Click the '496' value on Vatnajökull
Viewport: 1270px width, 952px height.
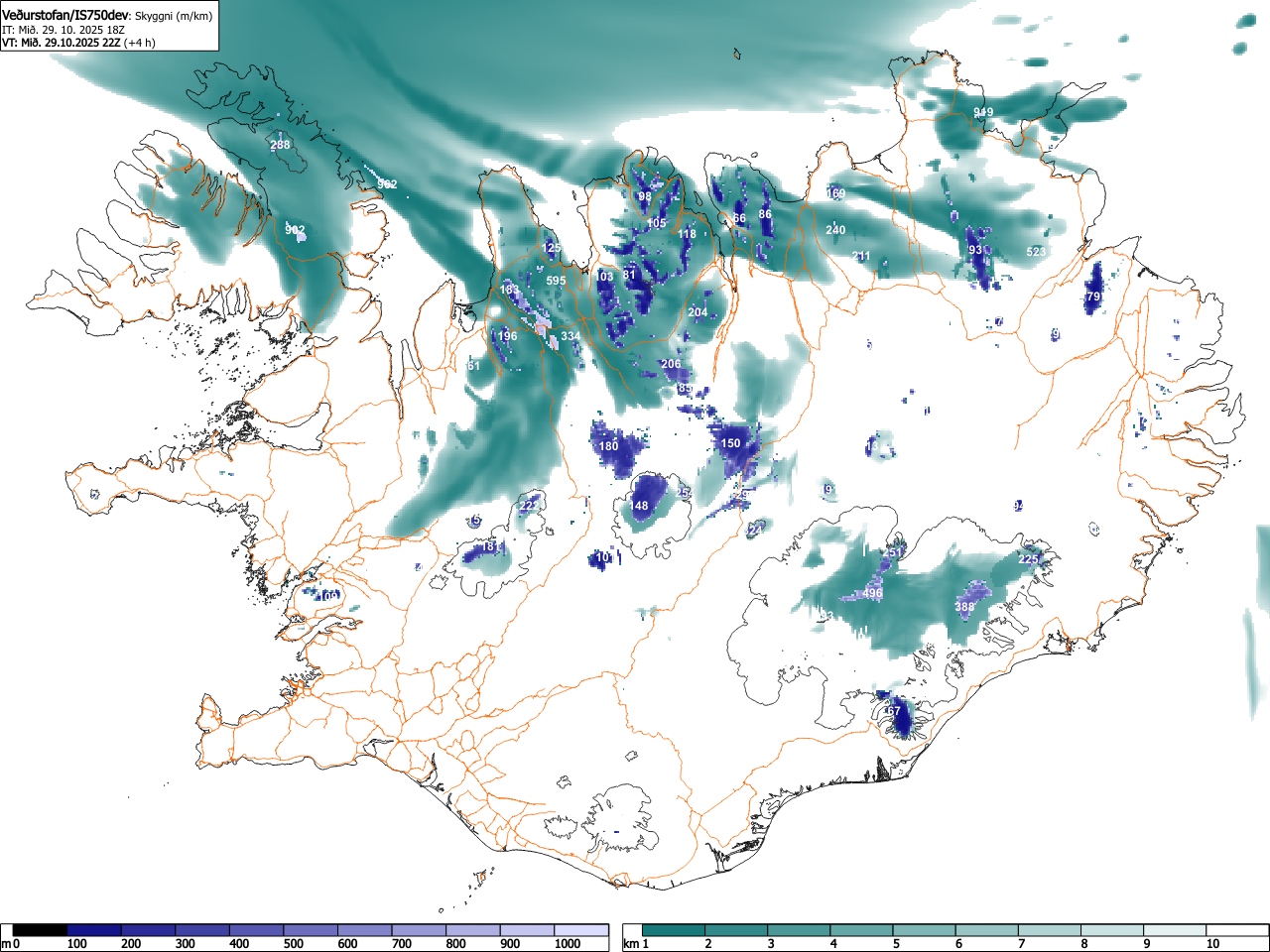click(x=872, y=594)
